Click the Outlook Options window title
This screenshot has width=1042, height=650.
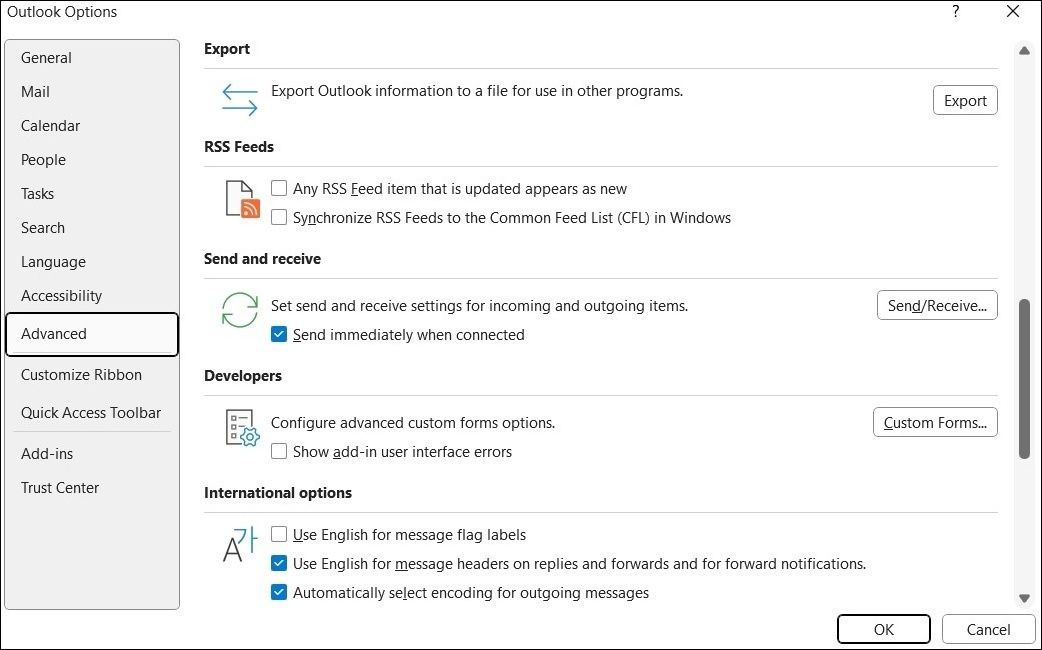tap(62, 12)
